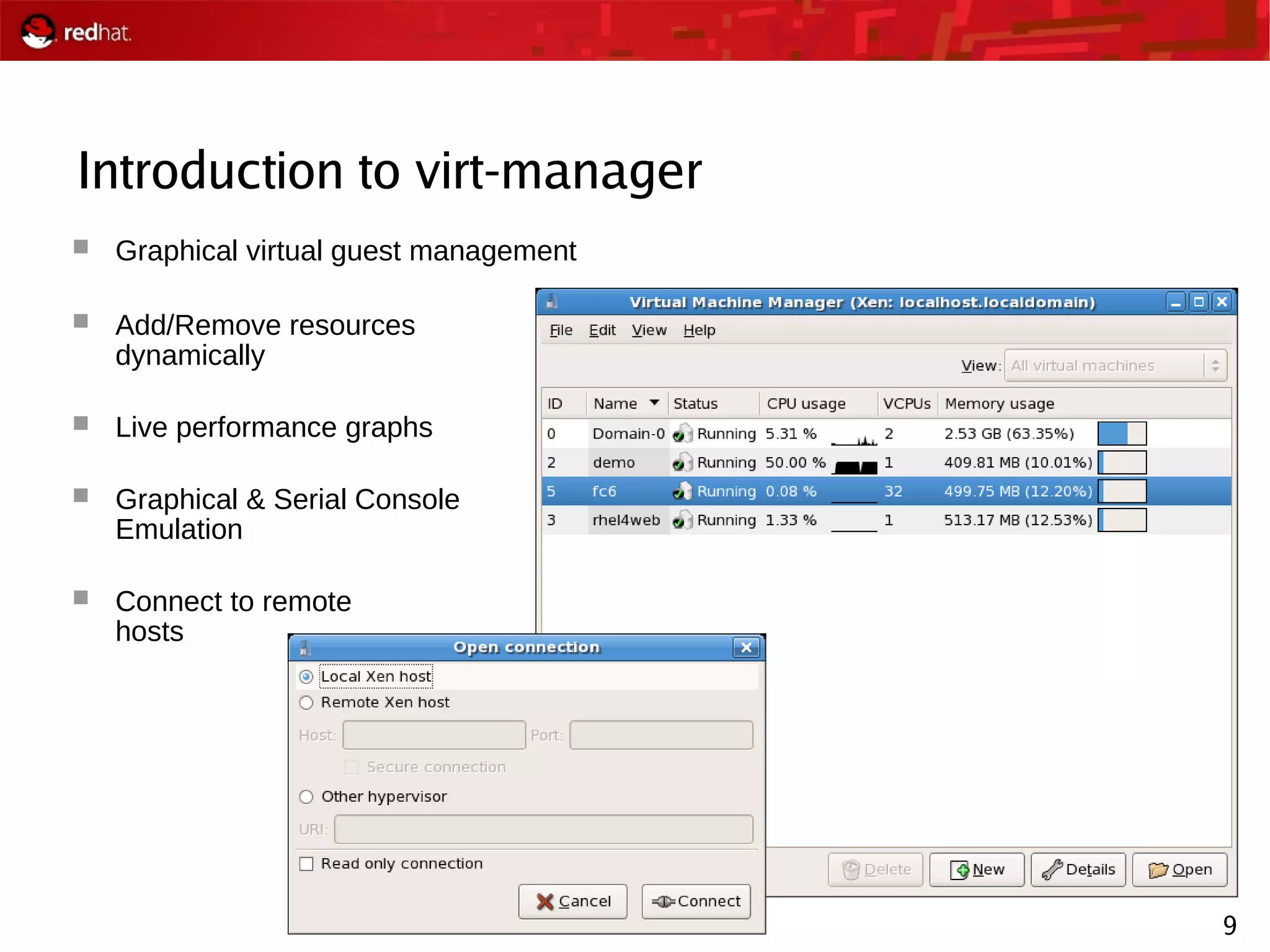Enable the Read only connection checkbox
The width and height of the screenshot is (1270, 952).
pyautogui.click(x=306, y=864)
